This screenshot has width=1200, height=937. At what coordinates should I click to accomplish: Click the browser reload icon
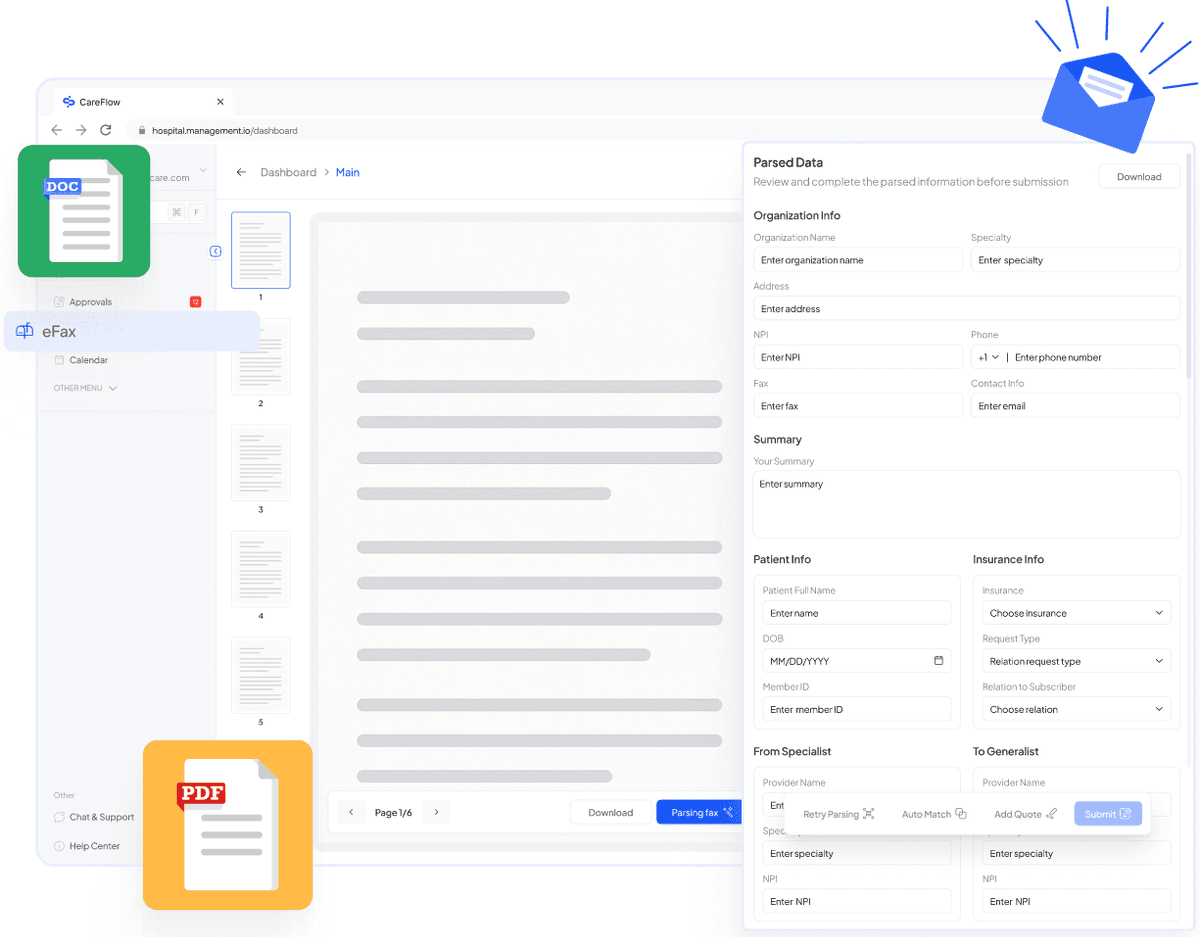(x=105, y=130)
